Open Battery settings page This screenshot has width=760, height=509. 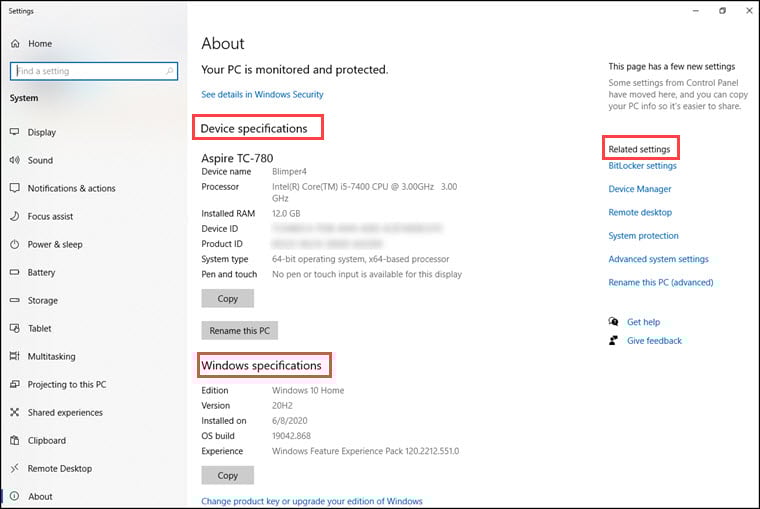41,272
